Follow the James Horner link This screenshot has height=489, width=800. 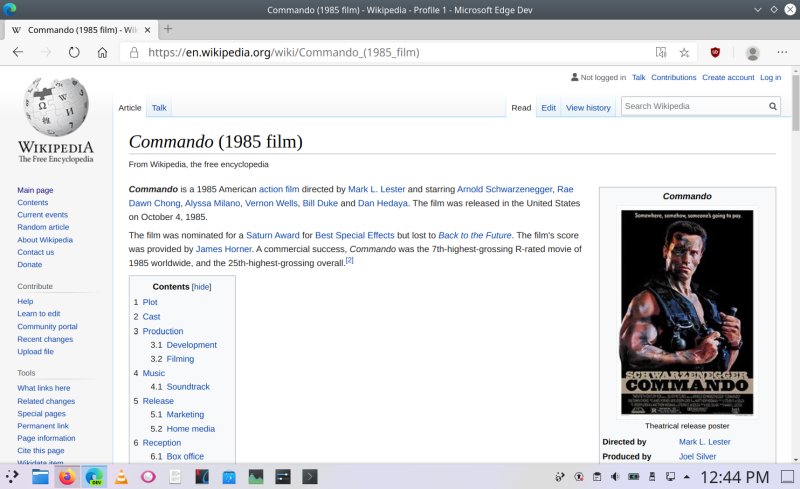point(223,249)
